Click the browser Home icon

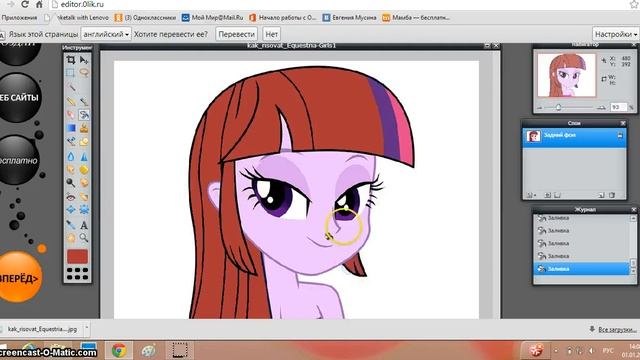[x=39, y=4]
